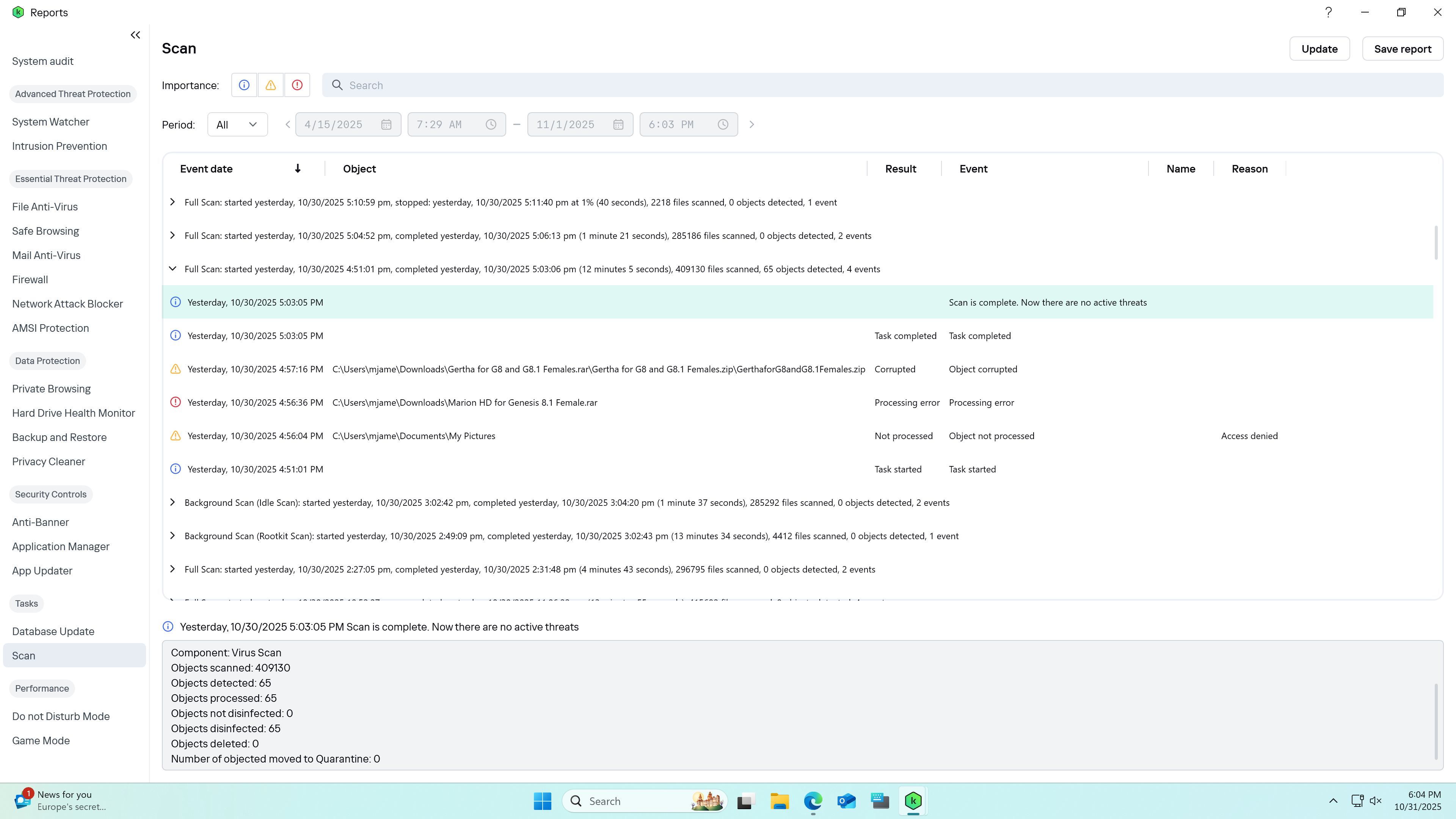1456x819 pixels.
Task: Click the info icon on 4:51:01 PM Task started row
Action: (x=176, y=469)
